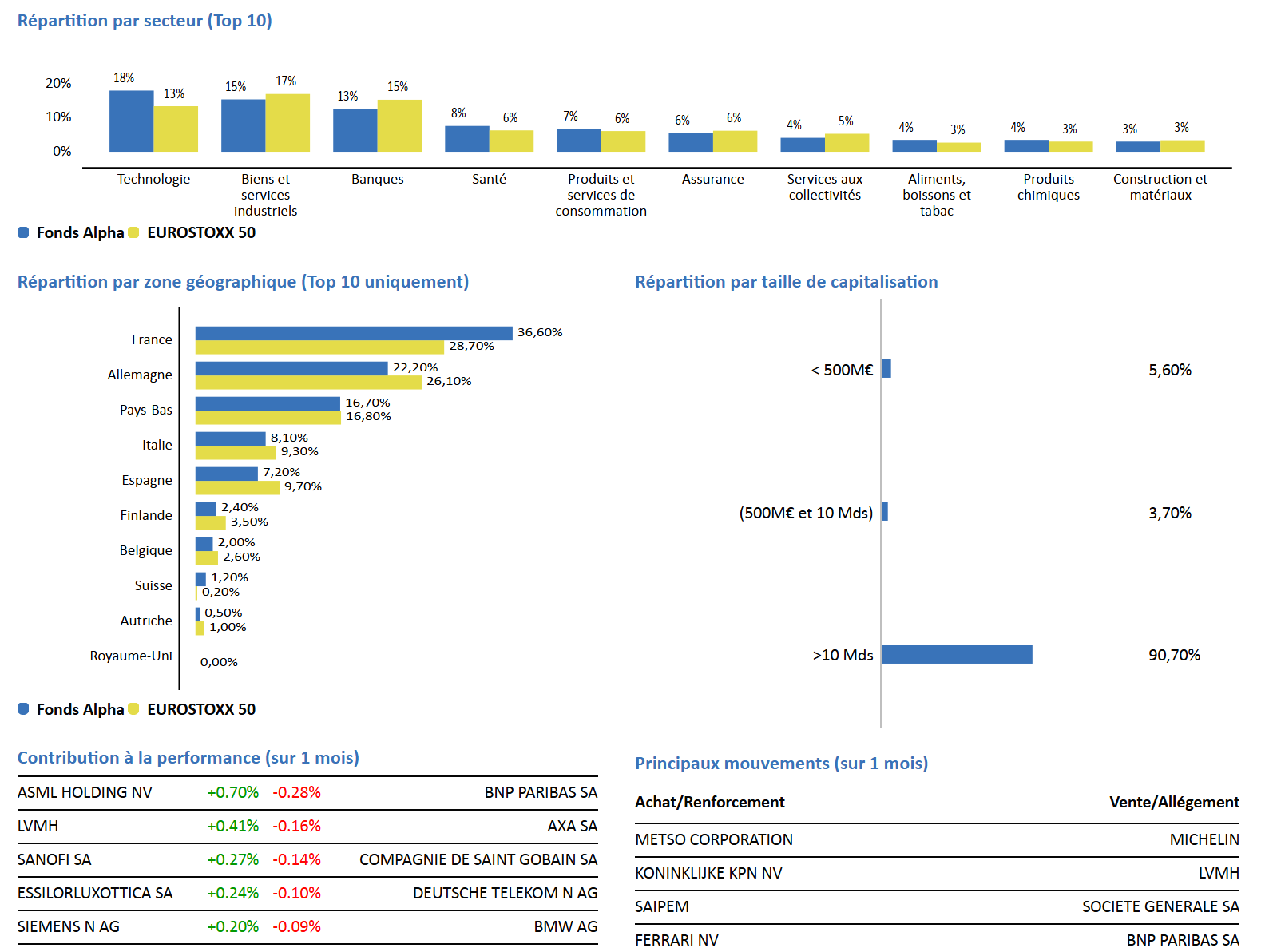Click the BNP PARIBAS SA contribution entry
Viewport: 1261px width, 952px height.
[541, 793]
